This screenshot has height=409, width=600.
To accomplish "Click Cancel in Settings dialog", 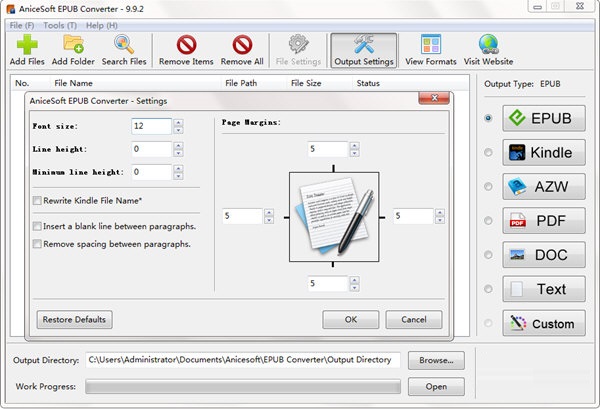I will pos(414,319).
